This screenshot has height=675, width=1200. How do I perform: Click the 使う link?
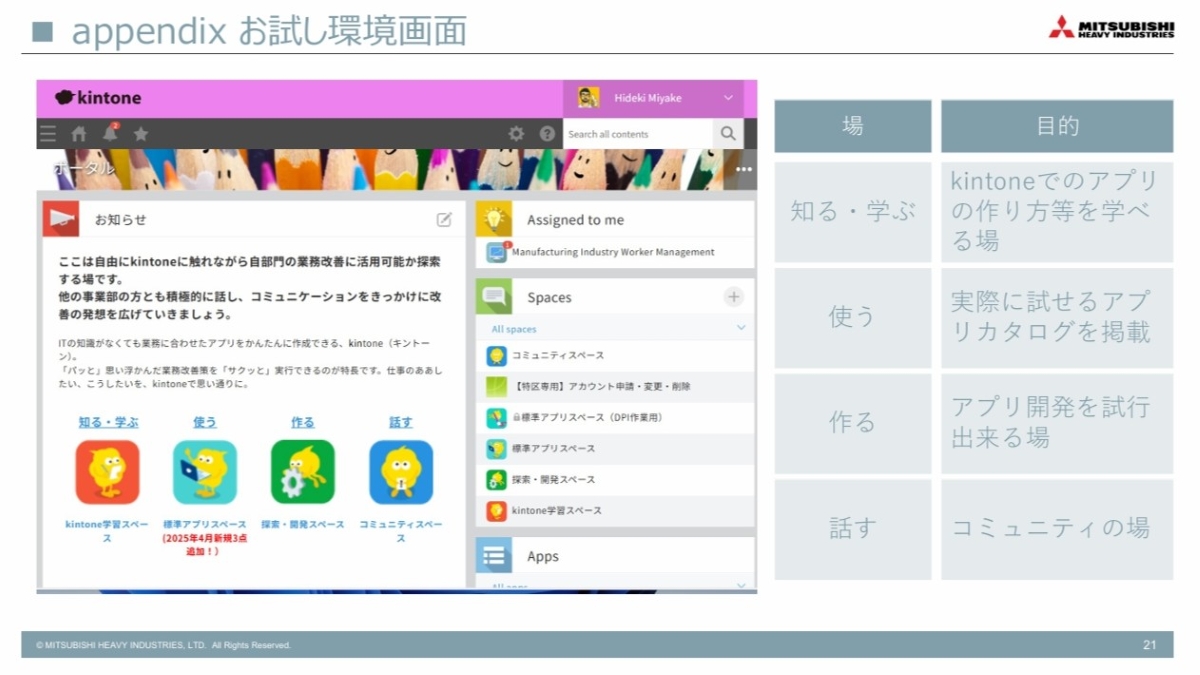(205, 422)
